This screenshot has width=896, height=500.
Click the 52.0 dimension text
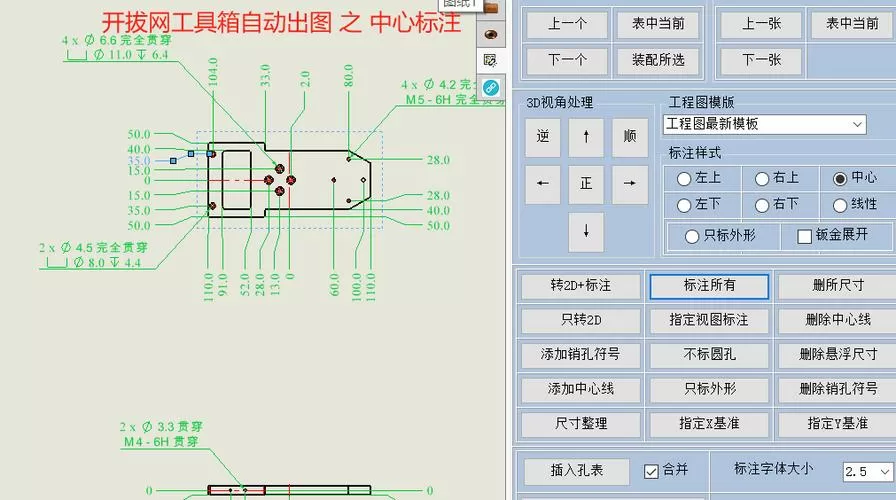[x=245, y=285]
